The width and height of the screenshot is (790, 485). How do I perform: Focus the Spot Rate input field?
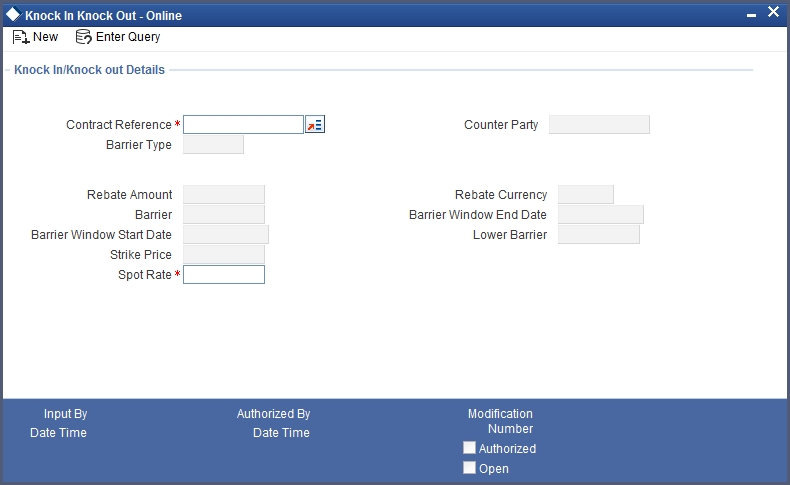(224, 274)
